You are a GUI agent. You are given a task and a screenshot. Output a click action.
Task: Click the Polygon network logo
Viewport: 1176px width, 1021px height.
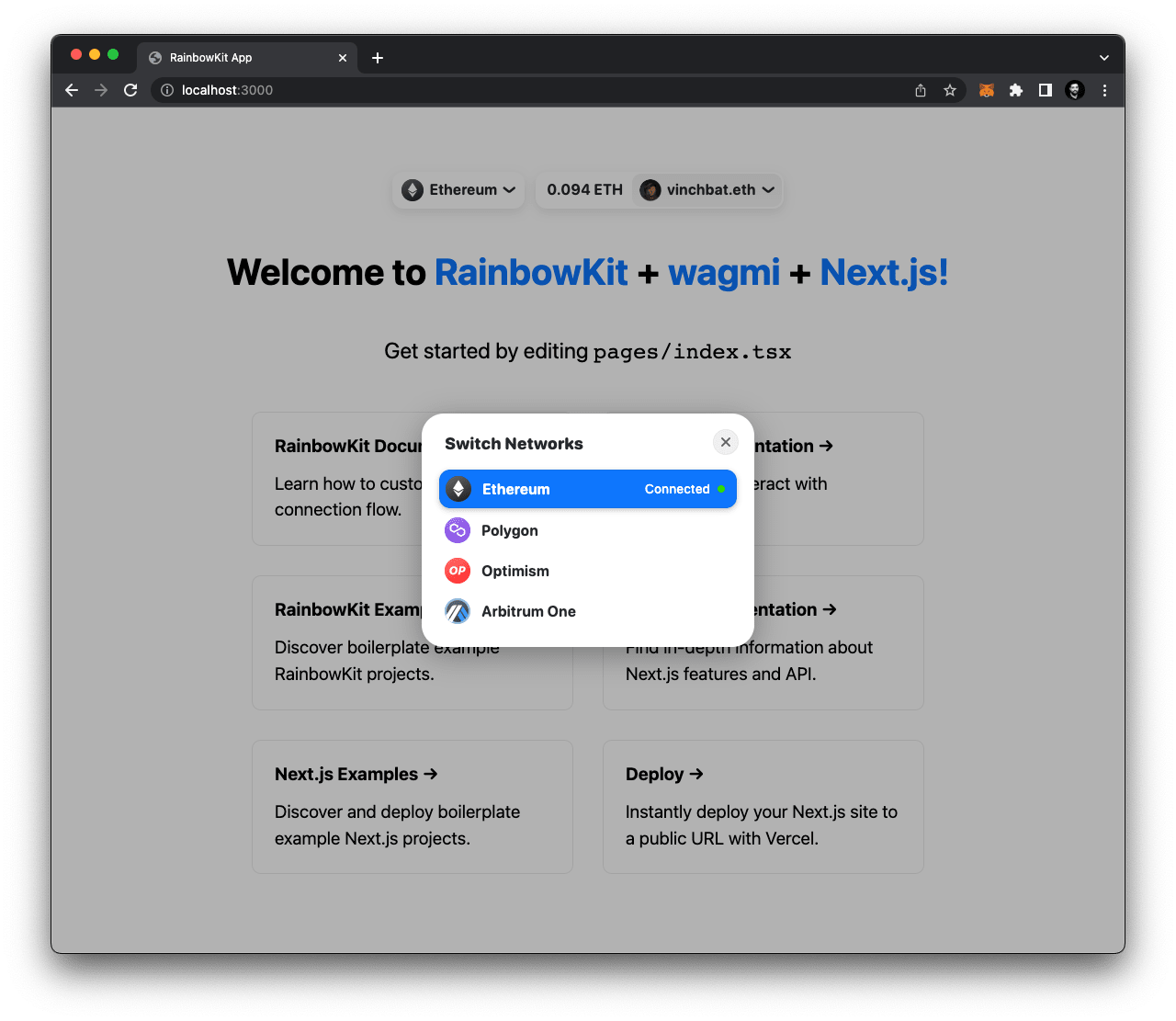click(458, 530)
